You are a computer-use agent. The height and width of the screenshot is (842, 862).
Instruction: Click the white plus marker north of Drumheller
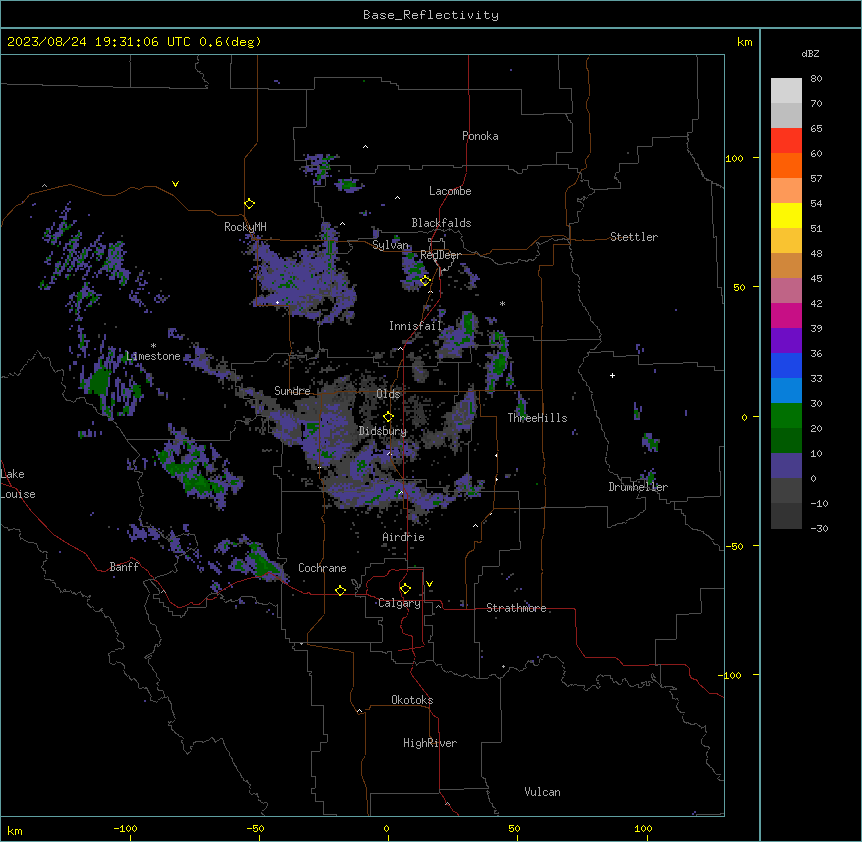click(612, 375)
